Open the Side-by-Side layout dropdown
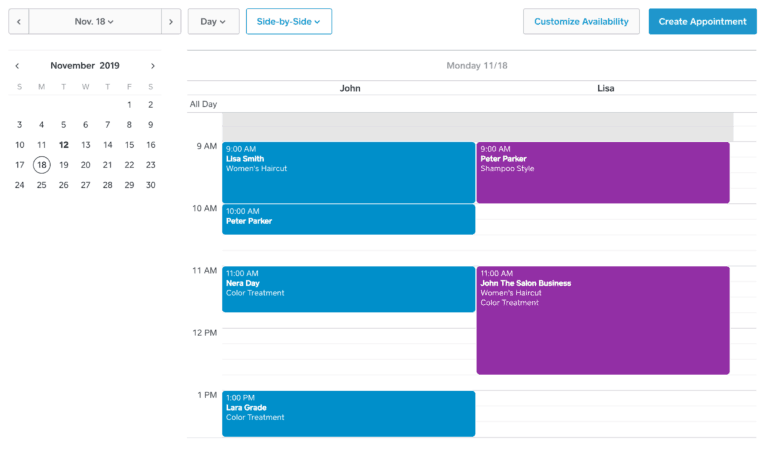768x451 pixels. 288,21
